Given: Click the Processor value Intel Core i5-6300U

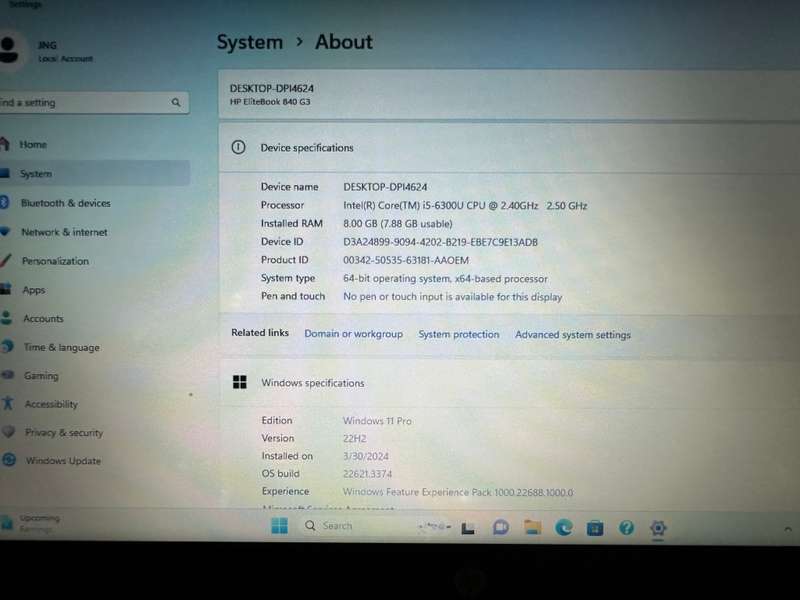Looking at the screenshot, I should tap(465, 206).
